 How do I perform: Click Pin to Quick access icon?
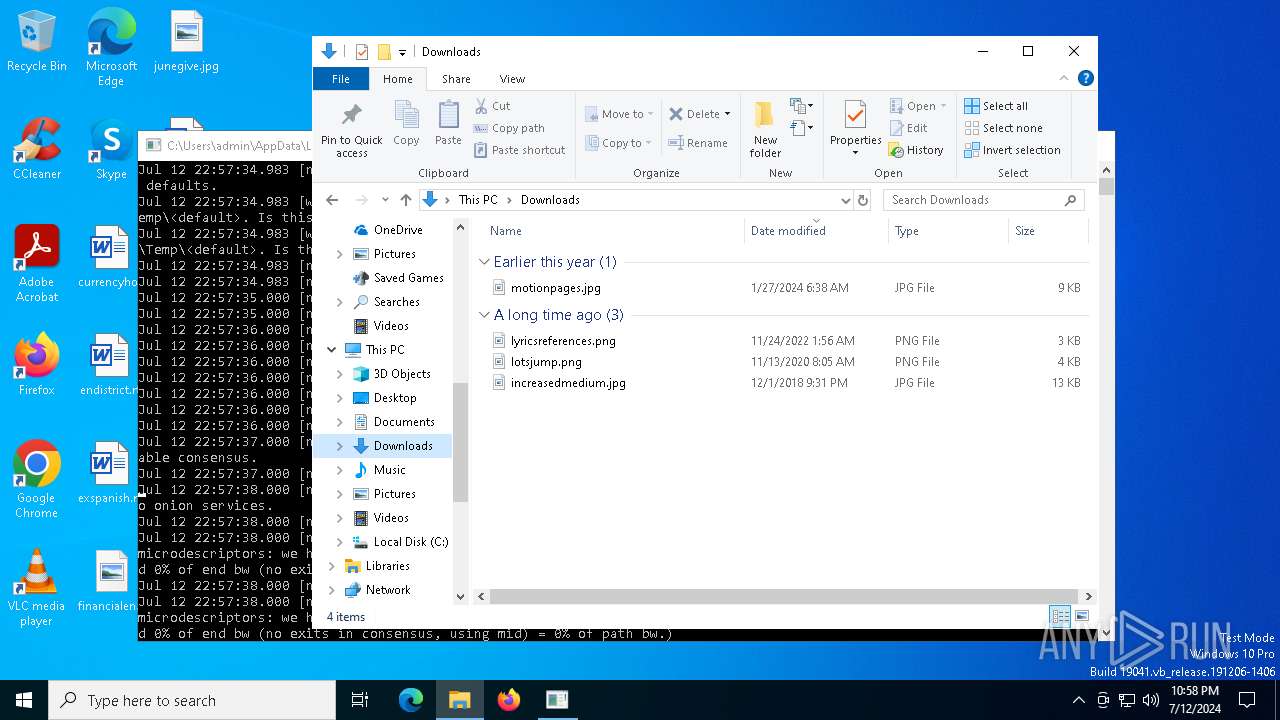point(351,129)
